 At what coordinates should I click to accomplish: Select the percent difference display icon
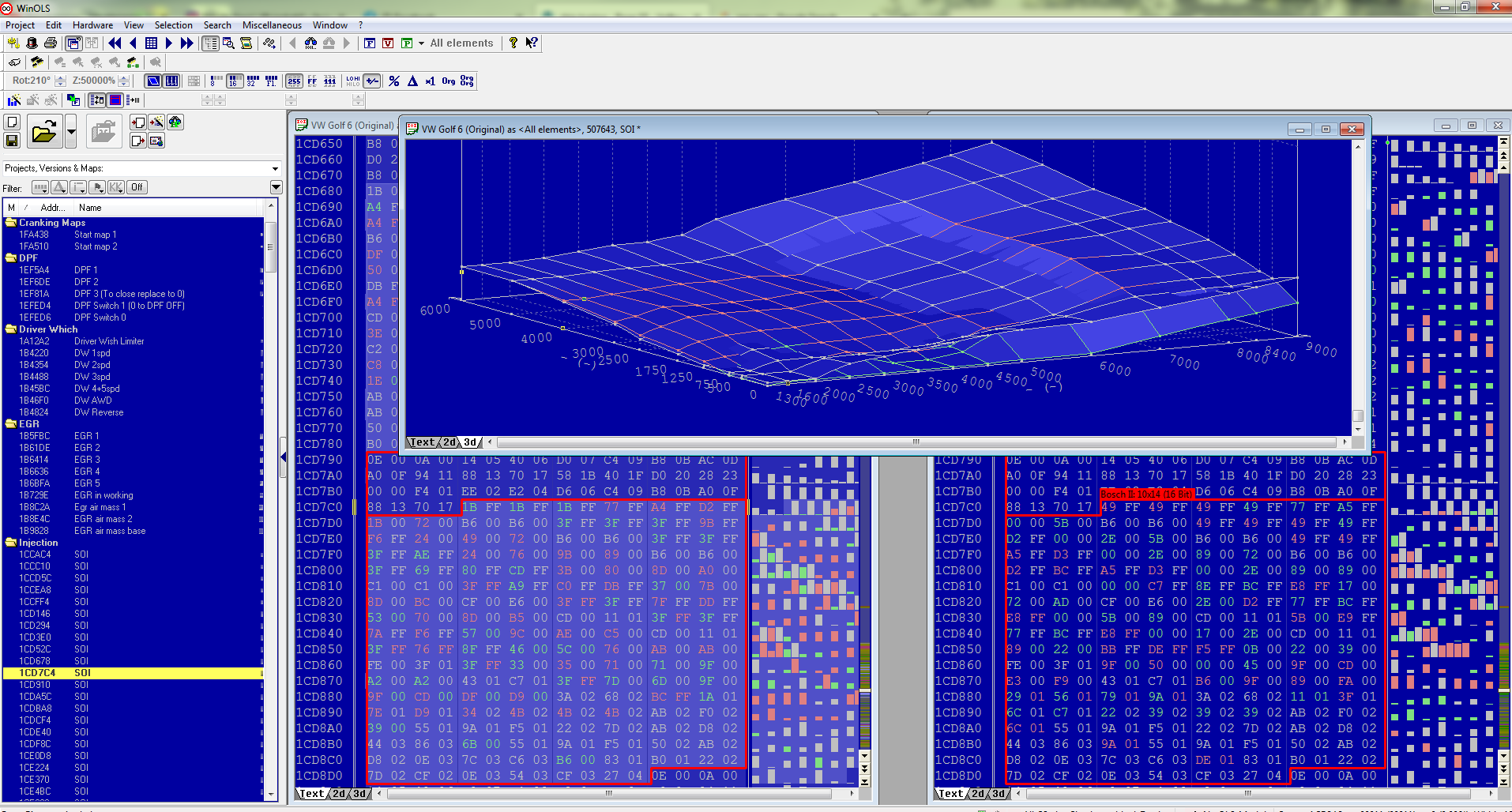pos(394,81)
